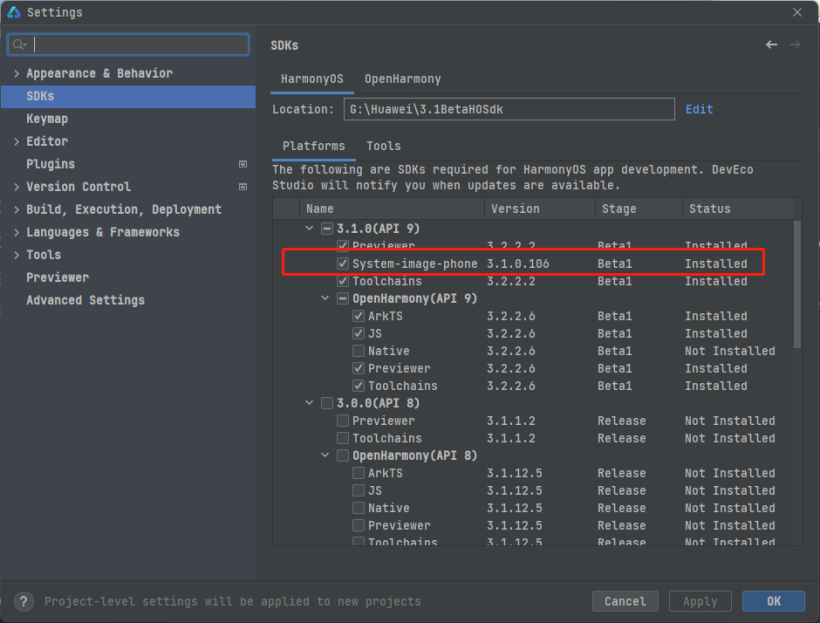The width and height of the screenshot is (820, 623).
Task: Click the back arrow above the SDKs panel
Action: (x=771, y=44)
